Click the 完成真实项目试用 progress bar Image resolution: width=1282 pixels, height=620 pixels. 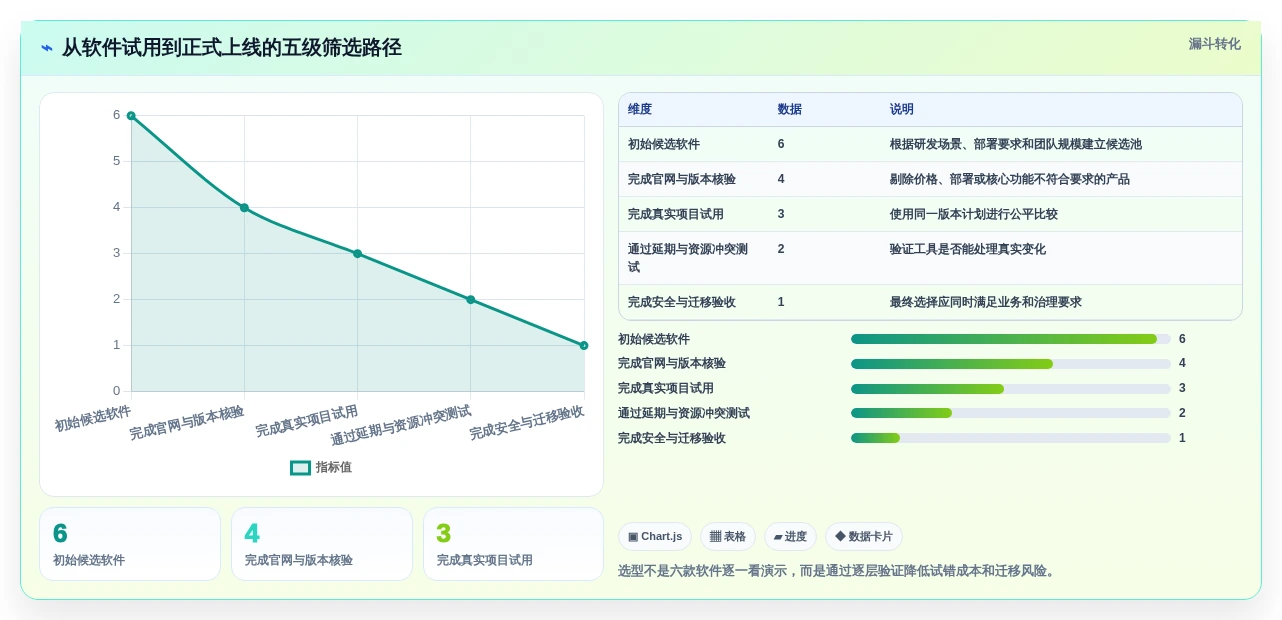click(1010, 389)
